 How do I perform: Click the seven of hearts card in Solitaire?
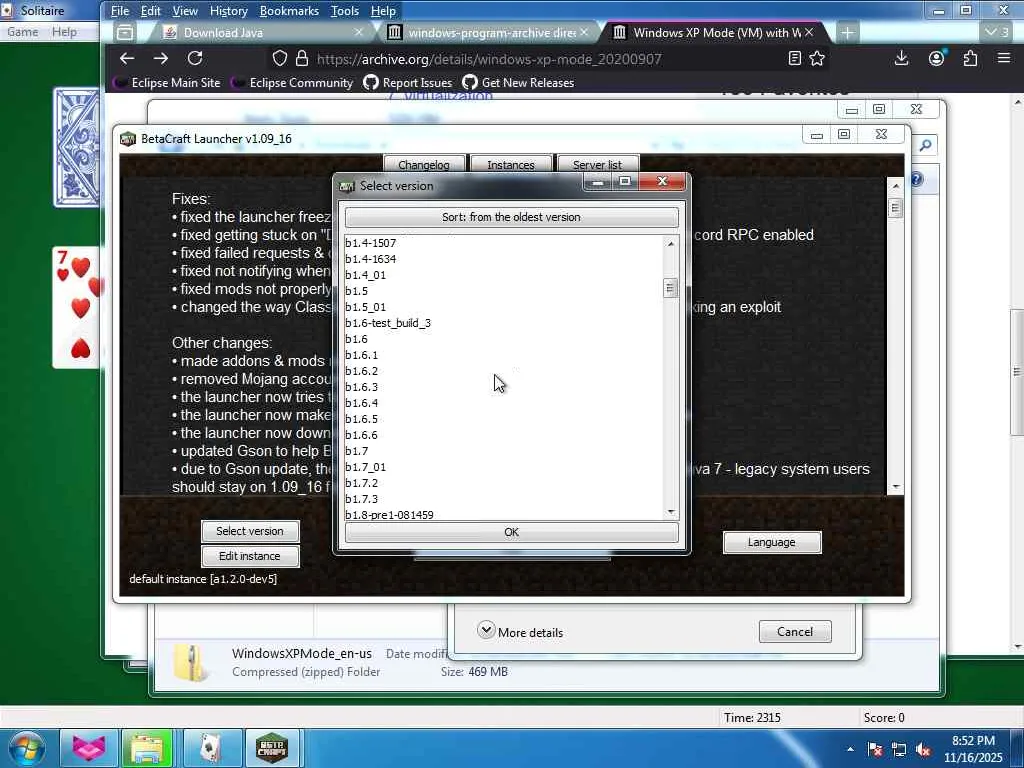tap(76, 307)
